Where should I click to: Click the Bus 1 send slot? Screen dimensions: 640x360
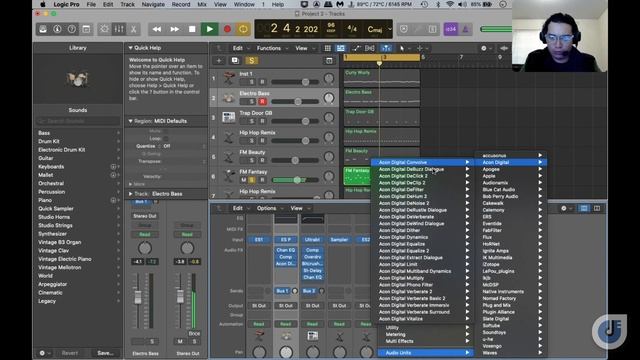coord(282,291)
